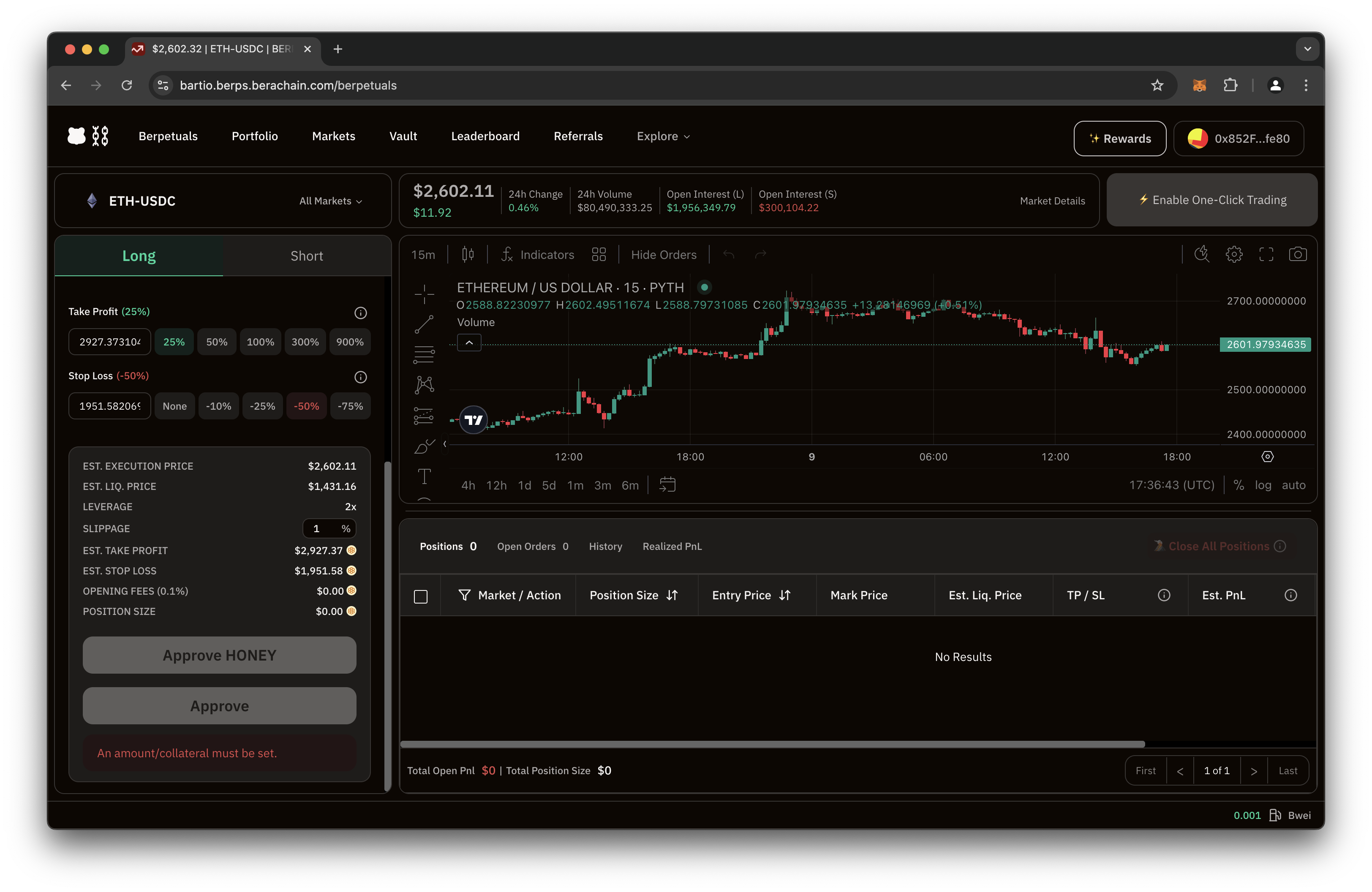Viewport: 1372px width, 892px height.
Task: Tick the select-all positions checkbox
Action: [421, 596]
